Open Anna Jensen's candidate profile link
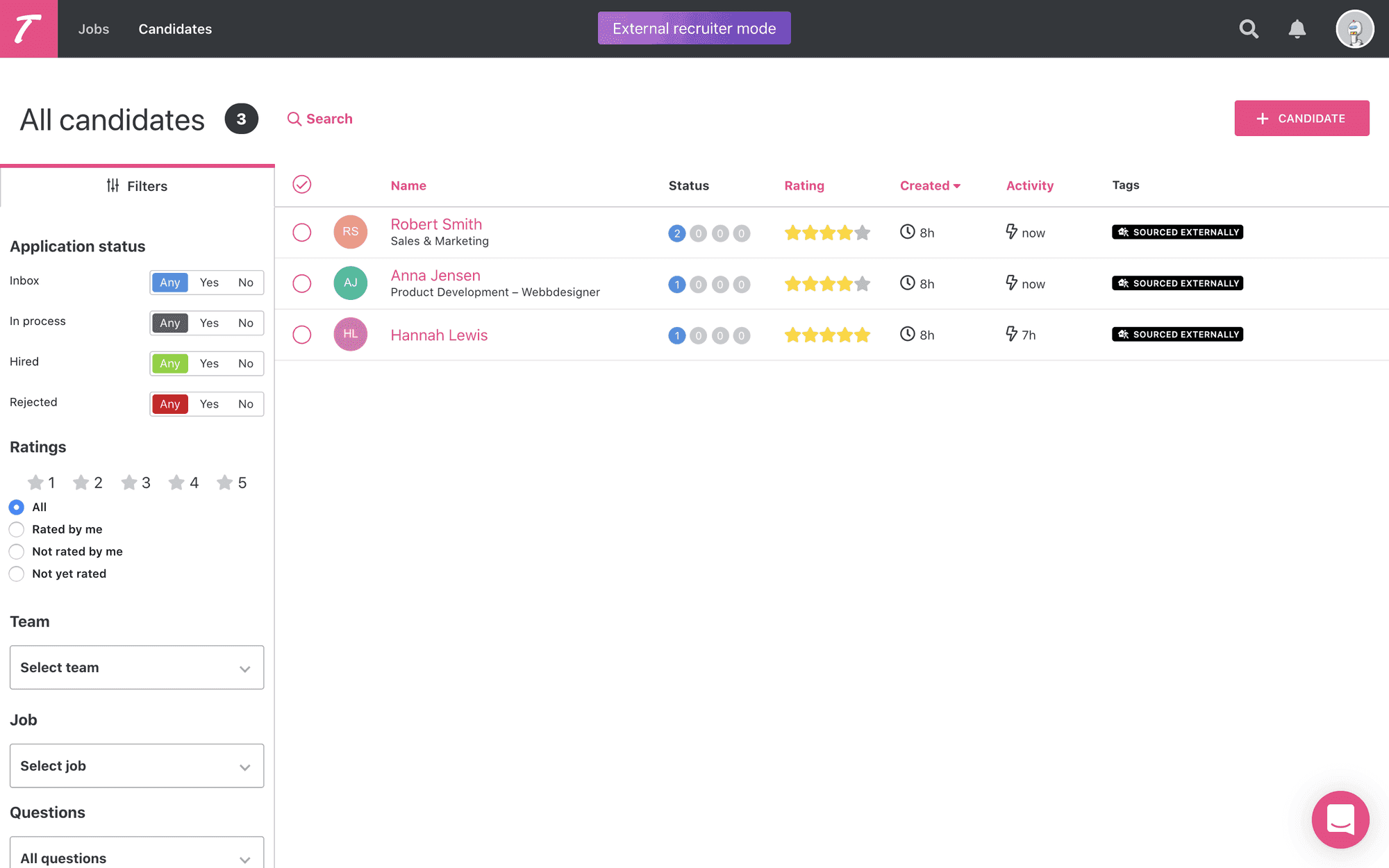Screen dimensions: 1389x868 pos(435,276)
